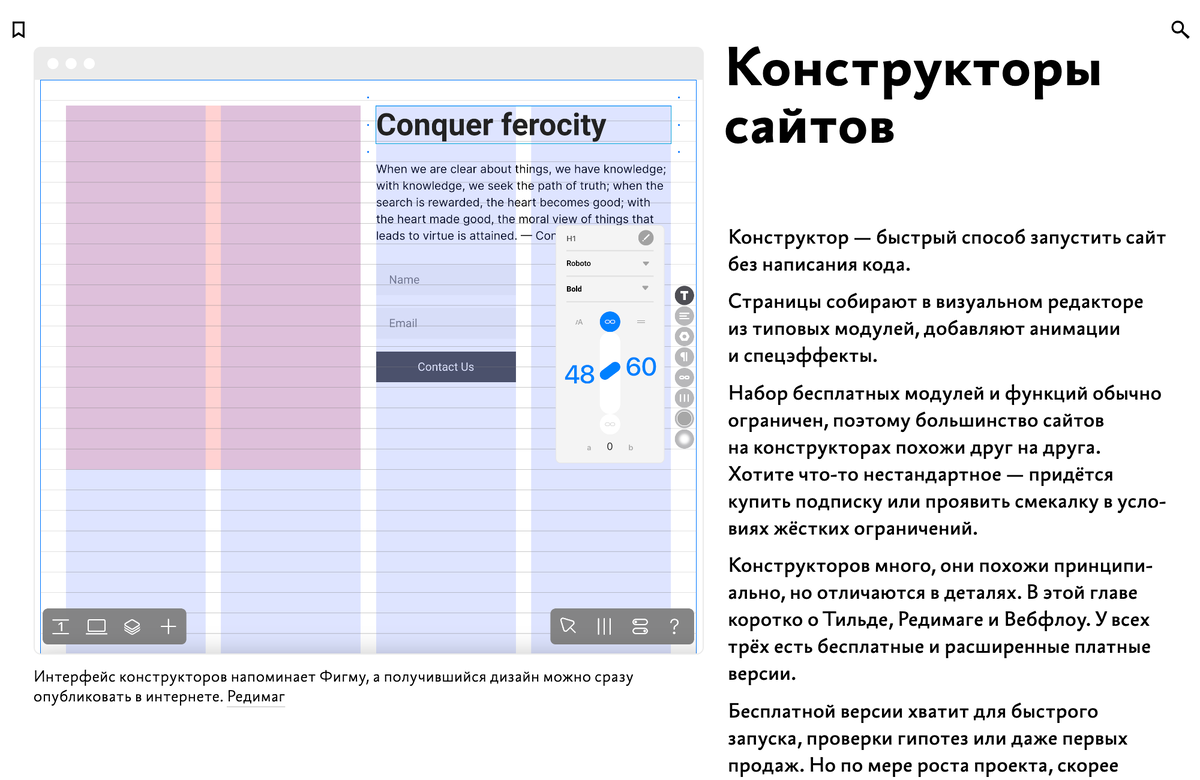This screenshot has width=1200, height=780.
Task: Click the paragraph mark icon in side strip
Action: [x=684, y=357]
